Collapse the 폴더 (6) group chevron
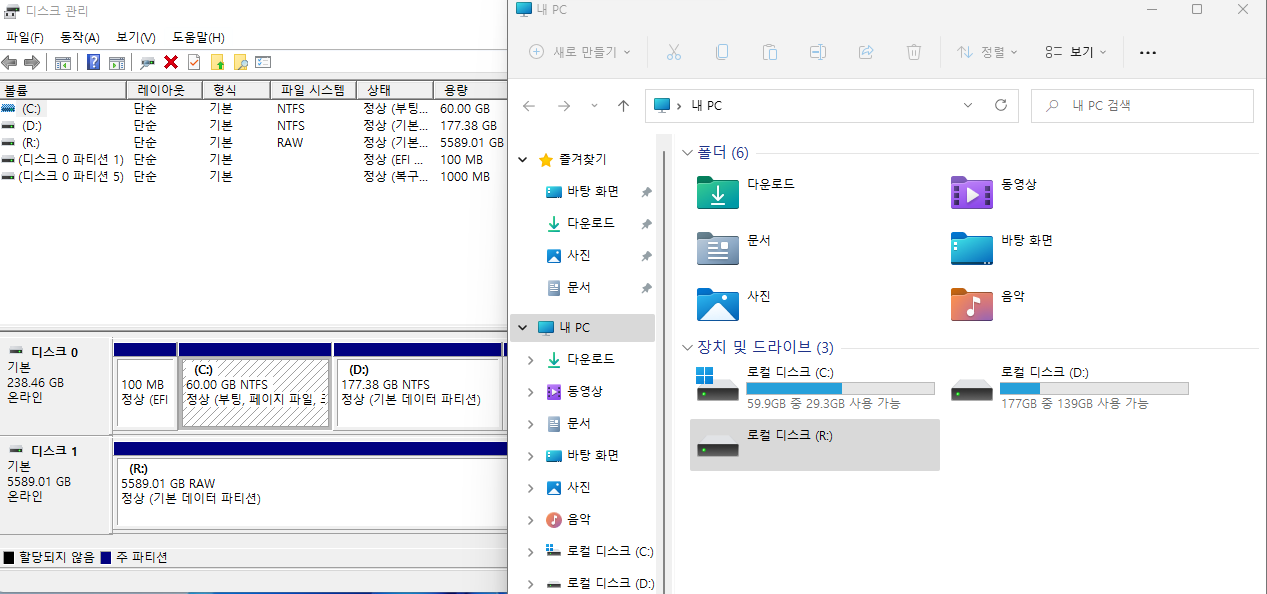Screen dimensions: 1267x594 coord(687,153)
